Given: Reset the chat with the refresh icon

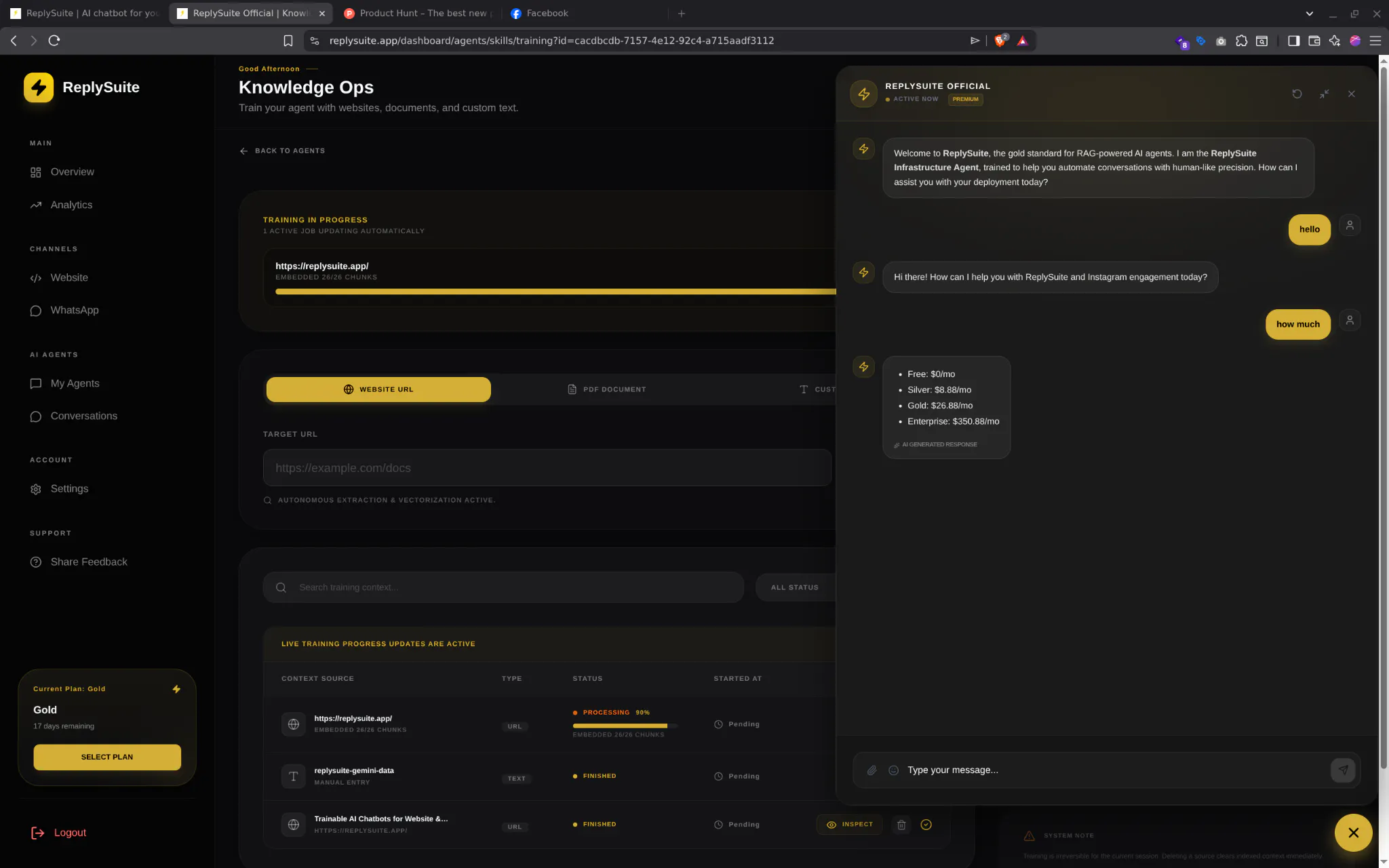Looking at the screenshot, I should coord(1297,94).
